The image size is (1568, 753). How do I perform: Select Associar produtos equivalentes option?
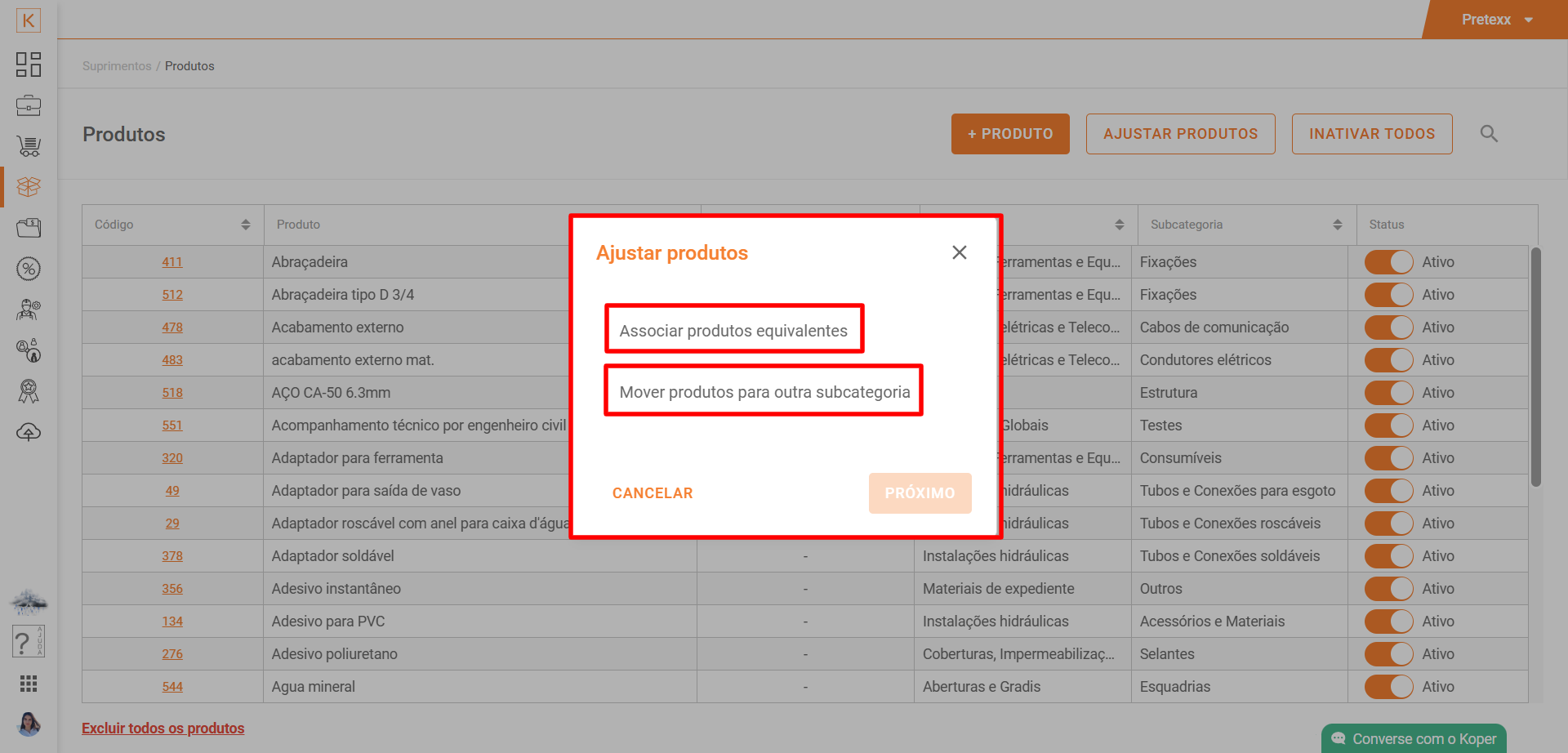click(x=733, y=331)
